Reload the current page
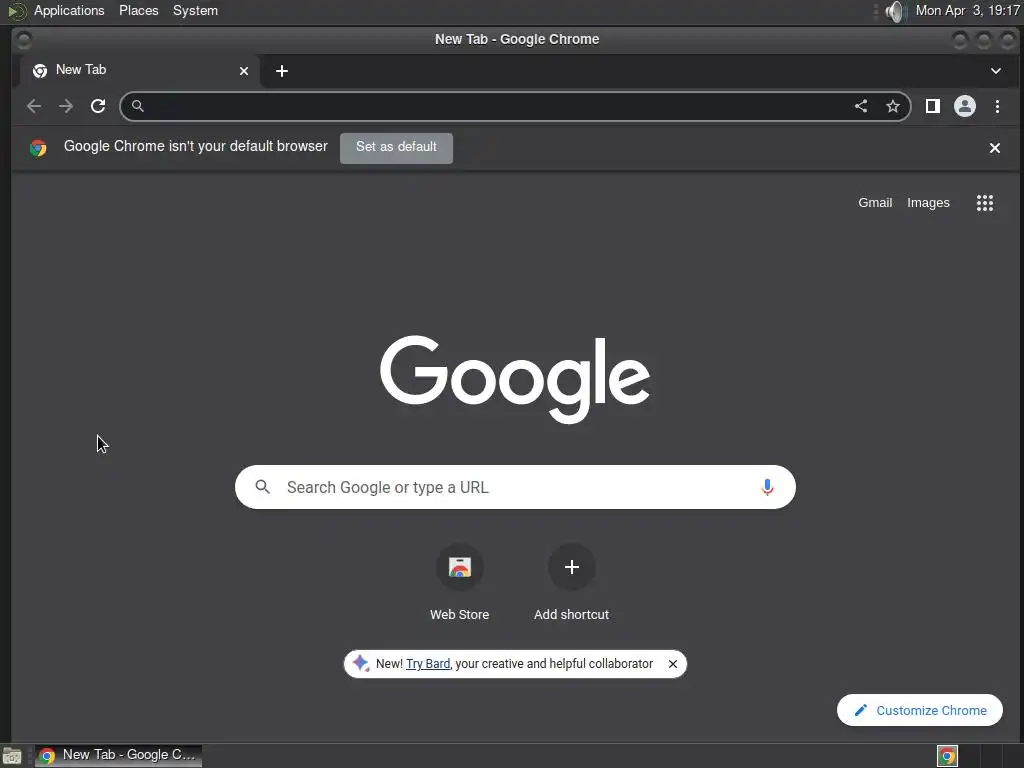 pos(98,106)
